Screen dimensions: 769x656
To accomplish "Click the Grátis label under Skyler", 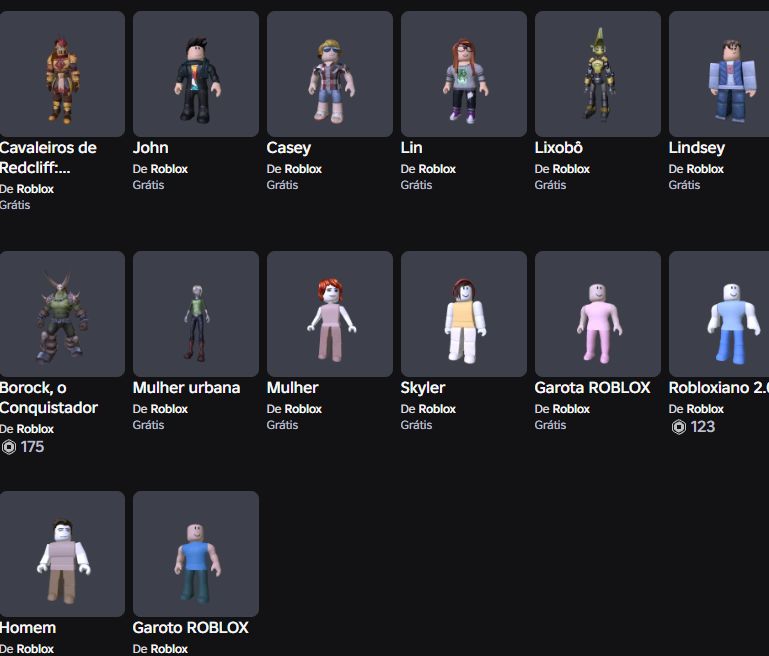I will 416,425.
